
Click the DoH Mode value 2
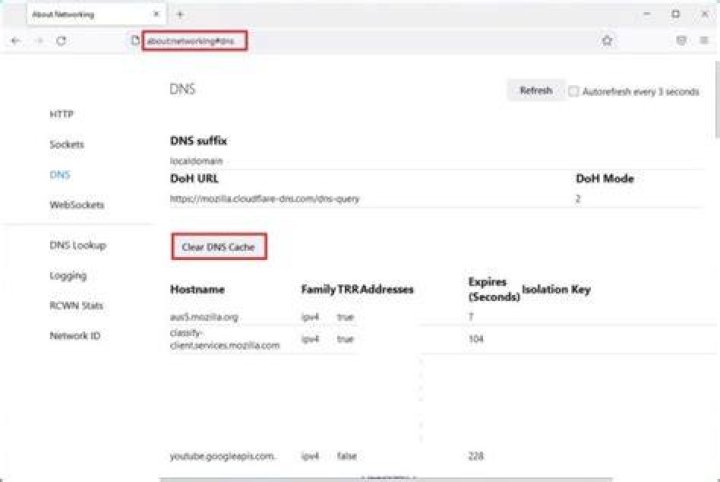click(578, 199)
